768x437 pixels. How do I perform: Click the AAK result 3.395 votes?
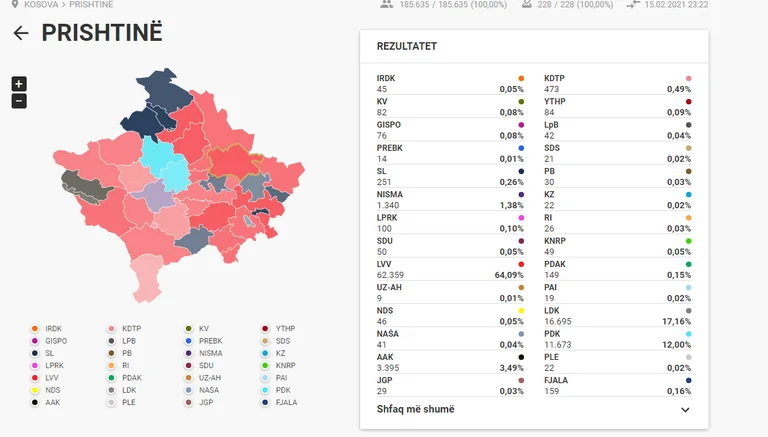[x=388, y=367]
